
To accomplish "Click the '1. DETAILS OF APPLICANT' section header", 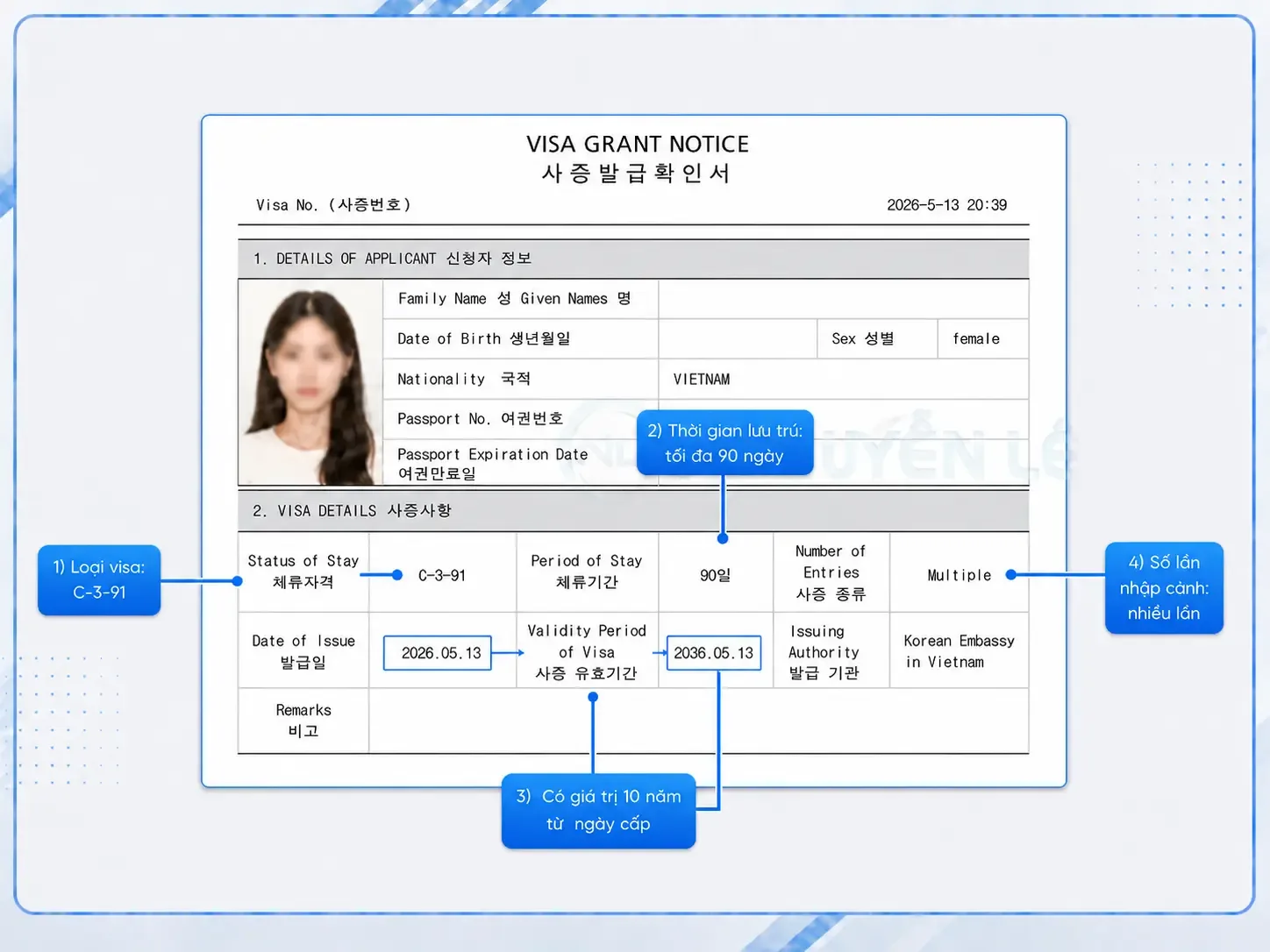I will coord(633,259).
